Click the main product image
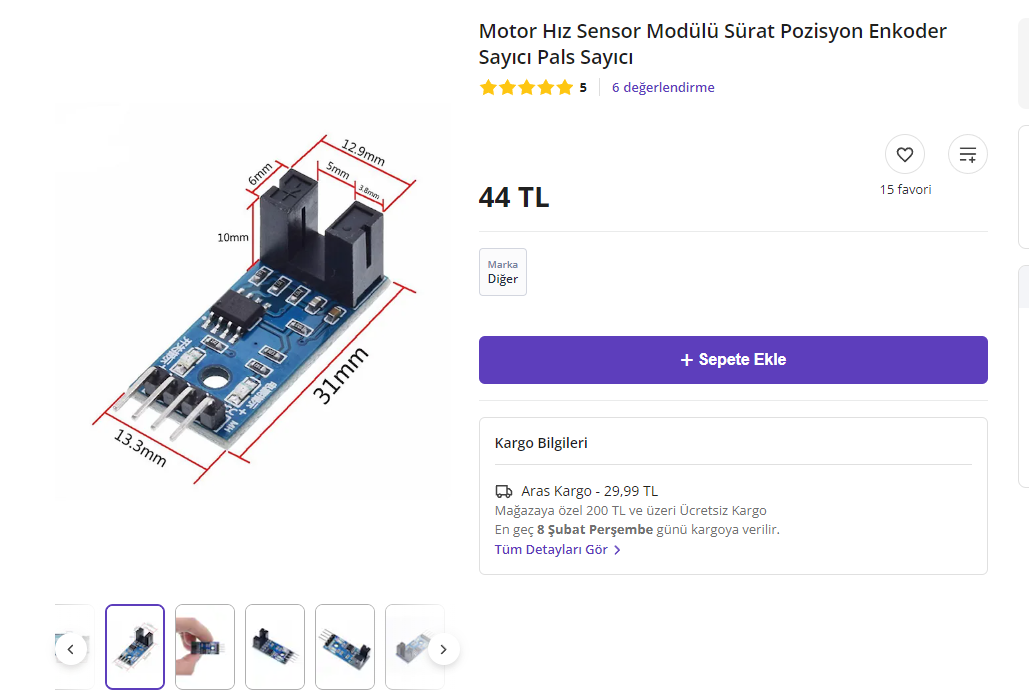The width and height of the screenshot is (1029, 693). tap(252, 302)
